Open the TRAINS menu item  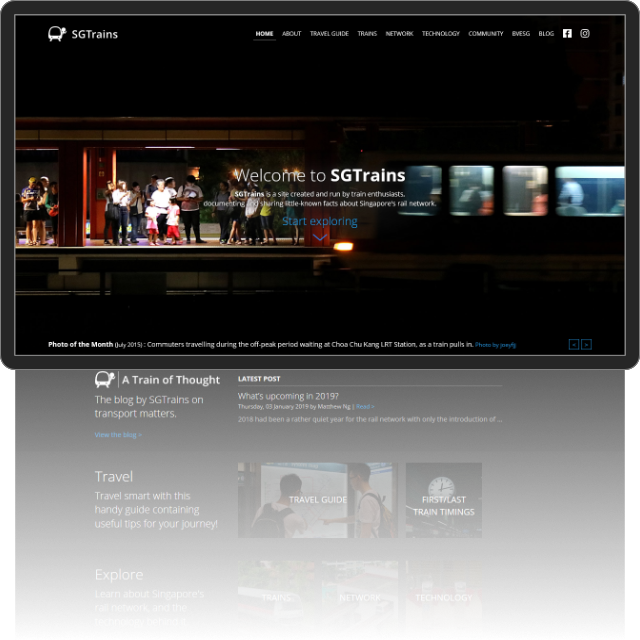coord(367,33)
